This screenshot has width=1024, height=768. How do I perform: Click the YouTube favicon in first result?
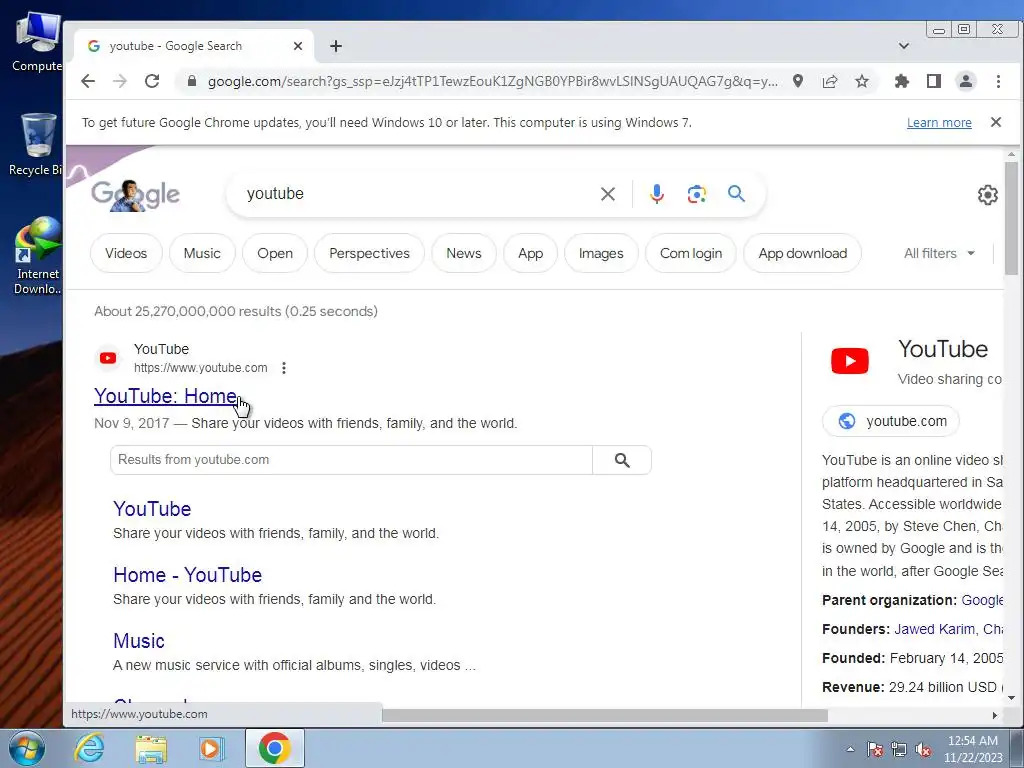[108, 358]
